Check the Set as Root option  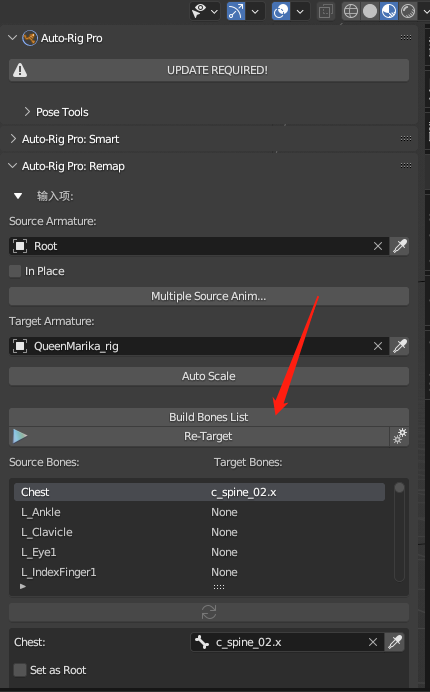(x=20, y=670)
